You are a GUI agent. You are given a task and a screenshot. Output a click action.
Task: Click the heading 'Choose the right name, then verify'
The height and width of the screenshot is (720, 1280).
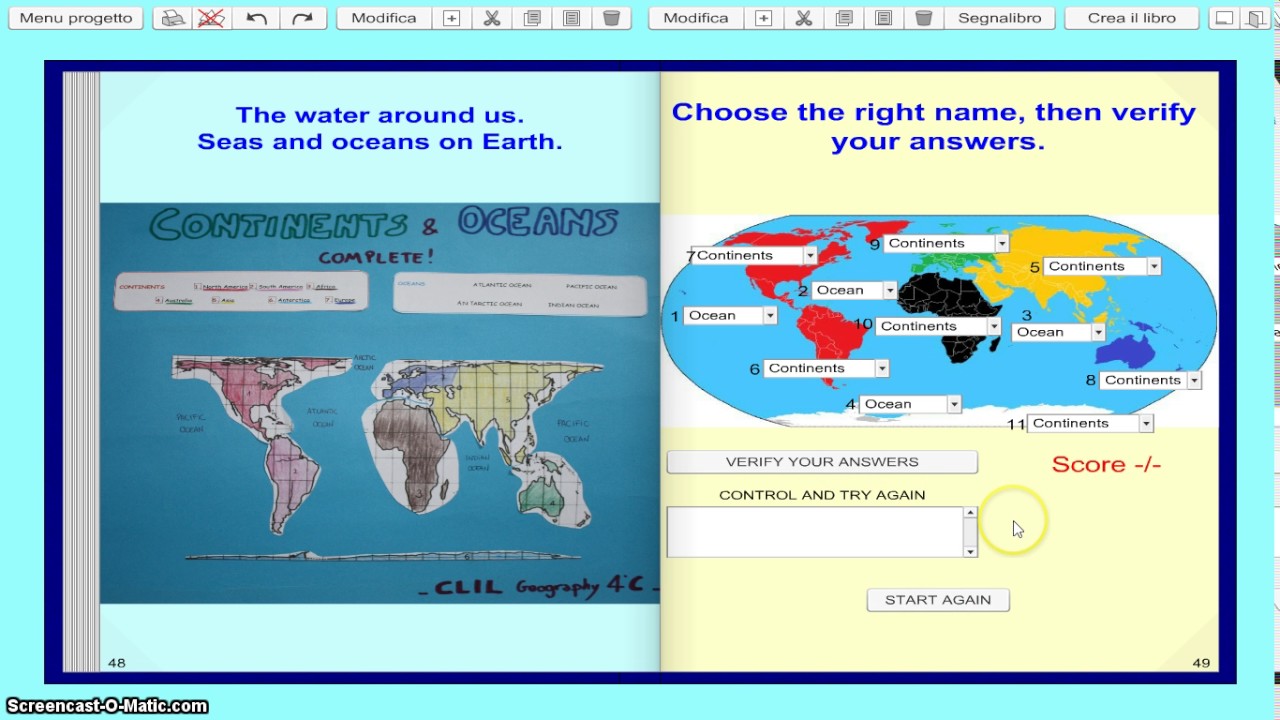pyautogui.click(x=934, y=112)
